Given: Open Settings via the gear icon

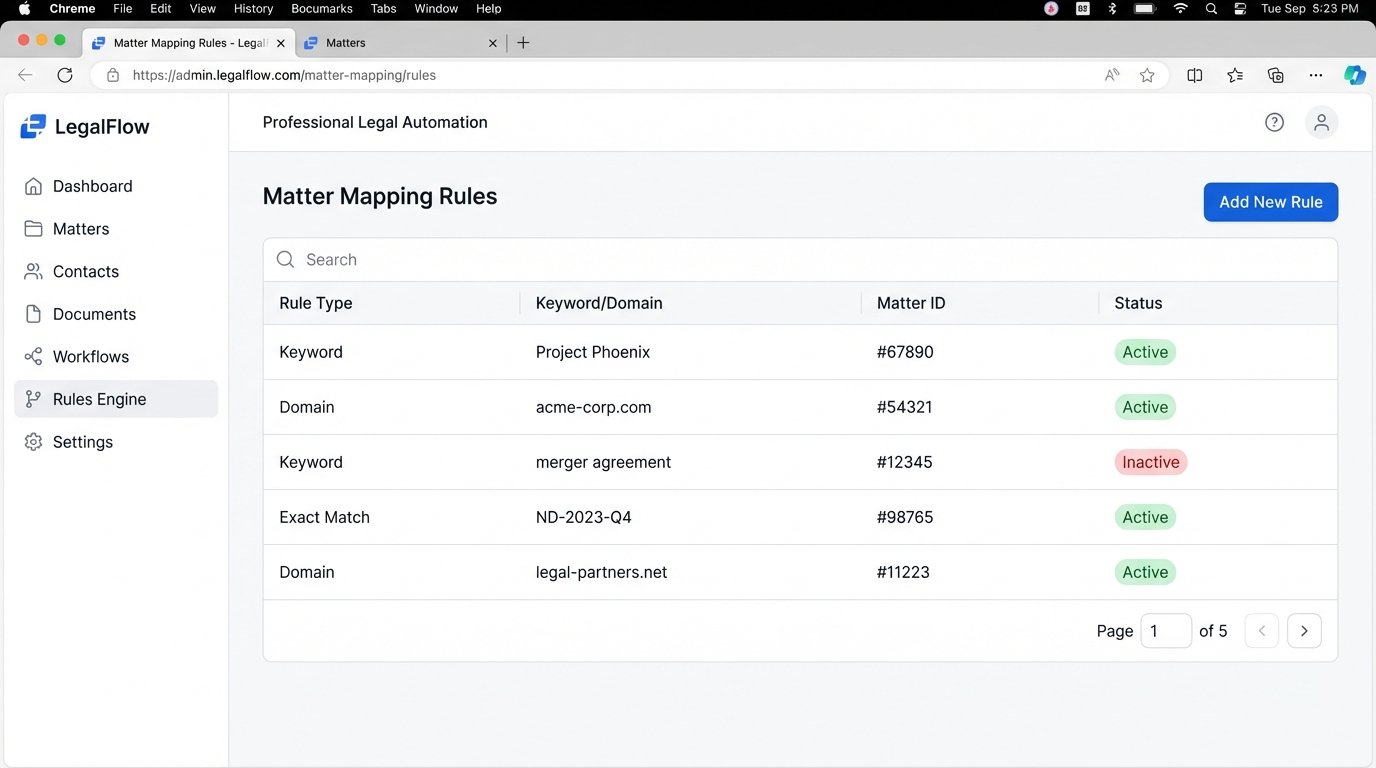Looking at the screenshot, I should [x=33, y=441].
